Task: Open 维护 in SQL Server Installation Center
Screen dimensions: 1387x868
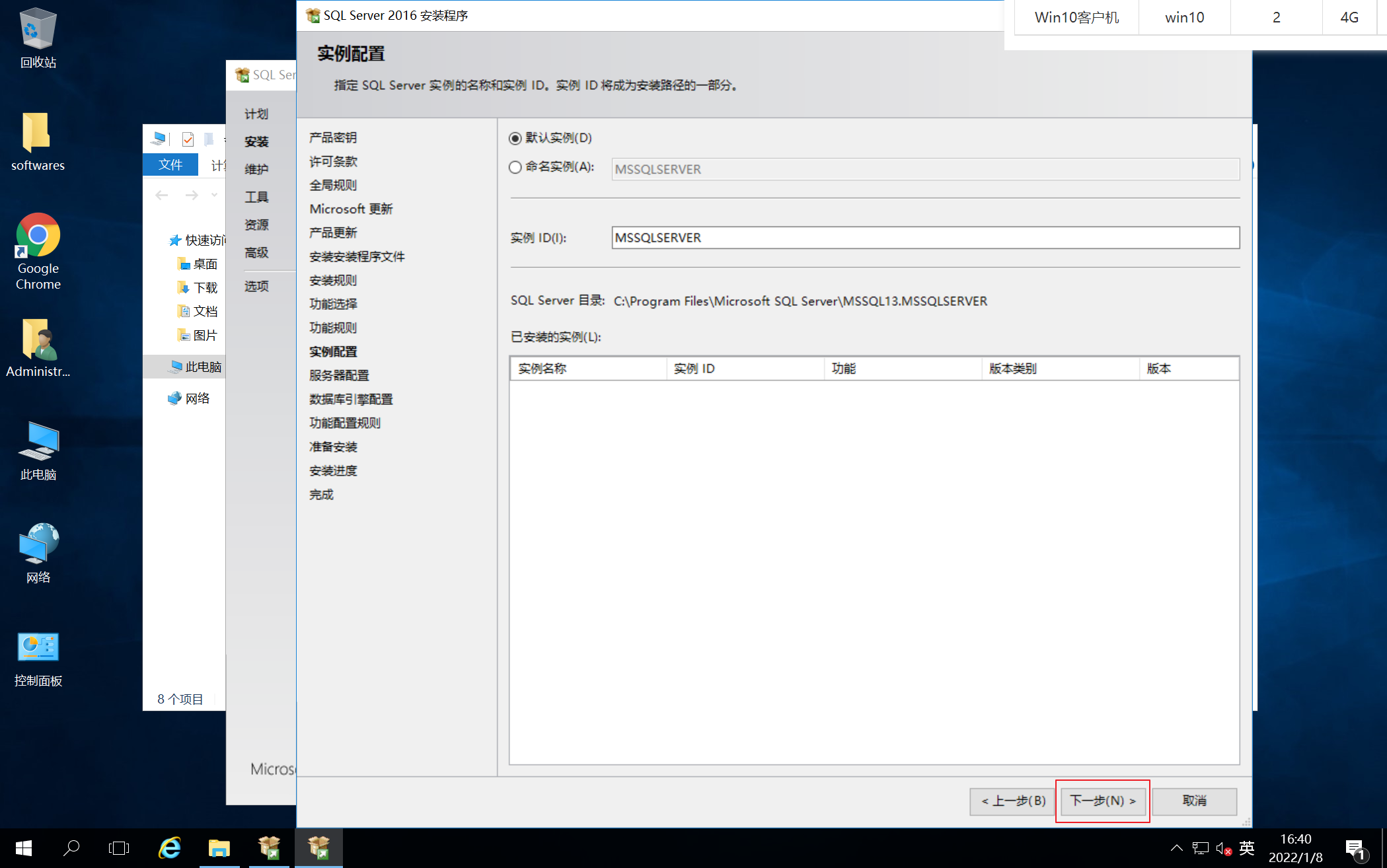Action: click(256, 169)
